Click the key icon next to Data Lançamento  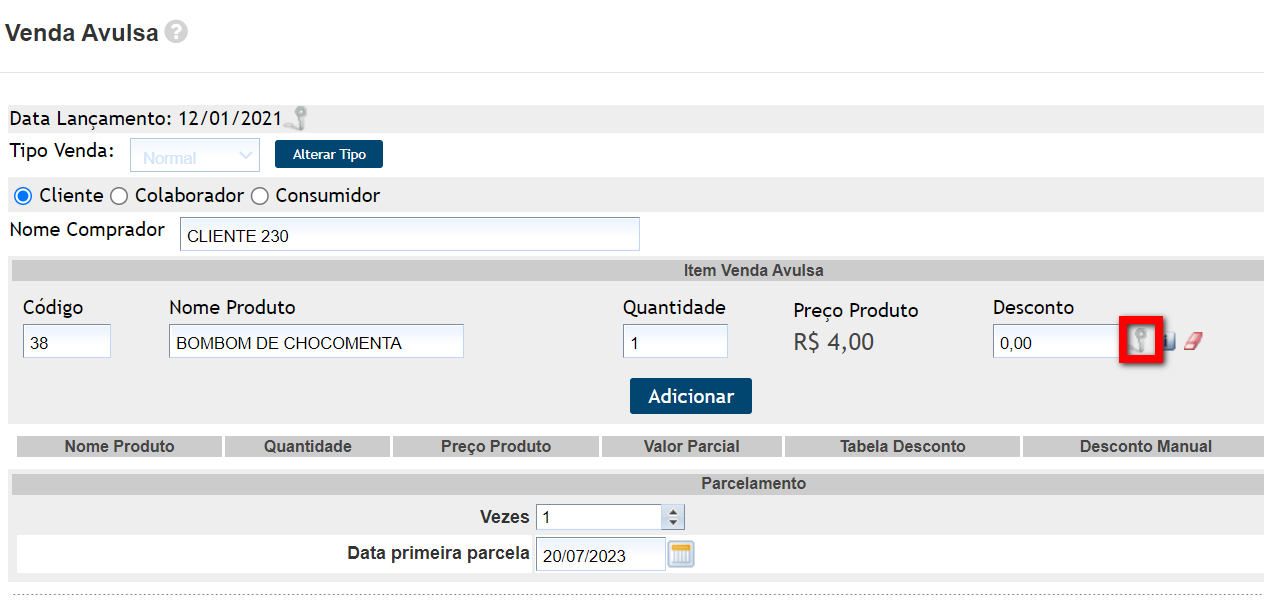click(296, 119)
